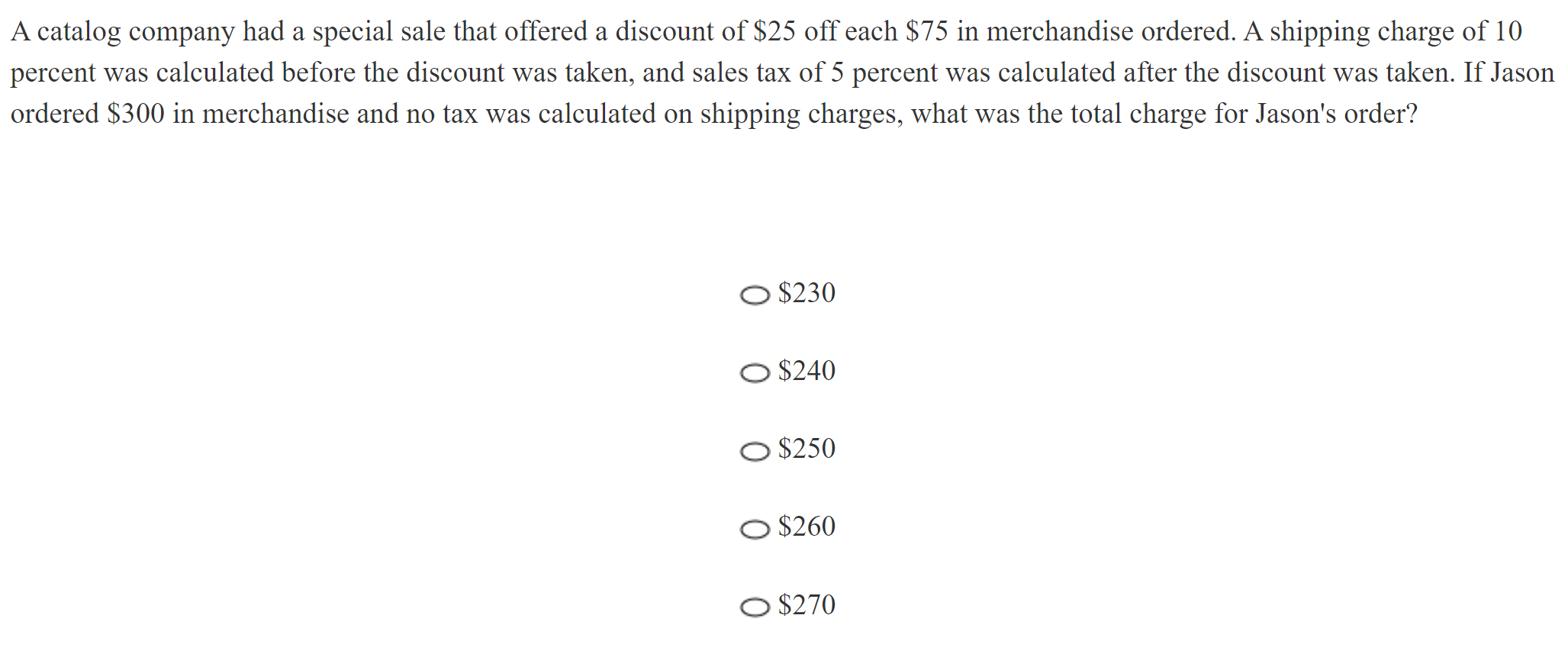1568x670 pixels.
Task: Click the $250 answer label text
Action: point(807,449)
